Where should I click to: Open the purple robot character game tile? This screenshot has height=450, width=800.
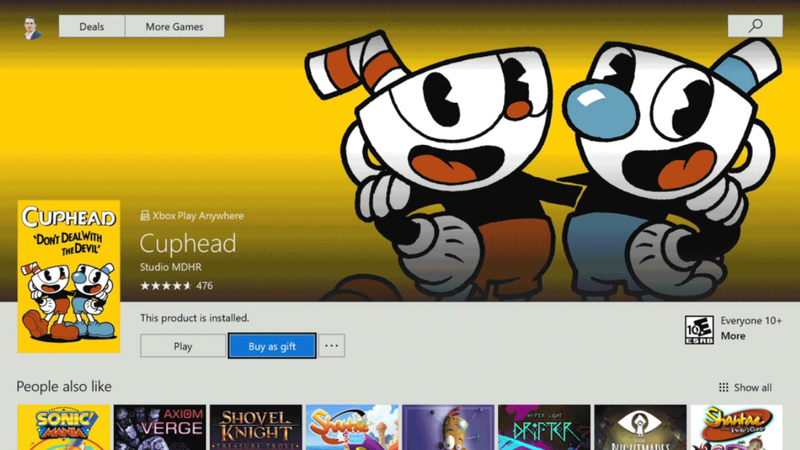coord(448,428)
